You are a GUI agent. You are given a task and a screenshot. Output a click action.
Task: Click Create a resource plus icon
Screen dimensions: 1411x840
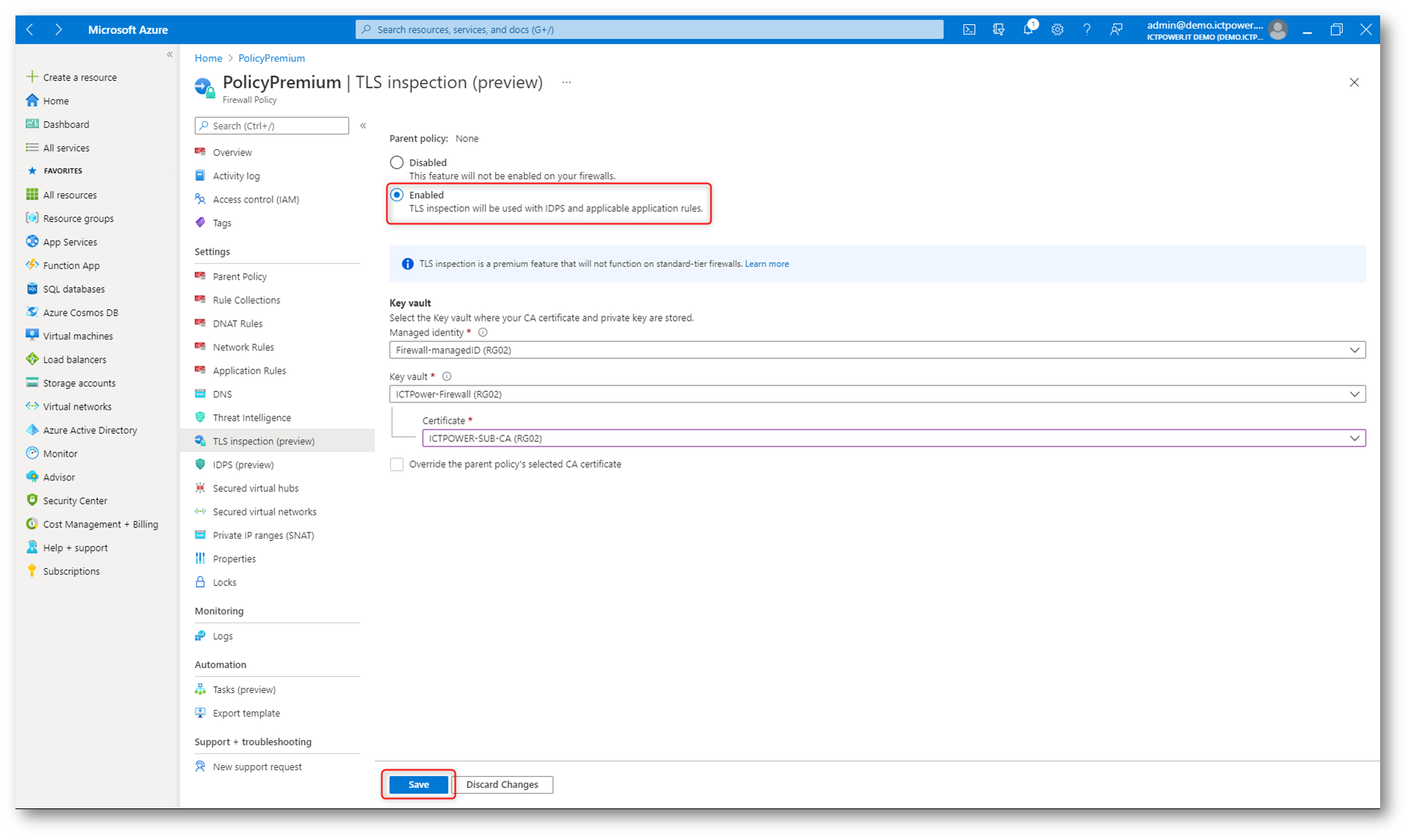(x=32, y=77)
